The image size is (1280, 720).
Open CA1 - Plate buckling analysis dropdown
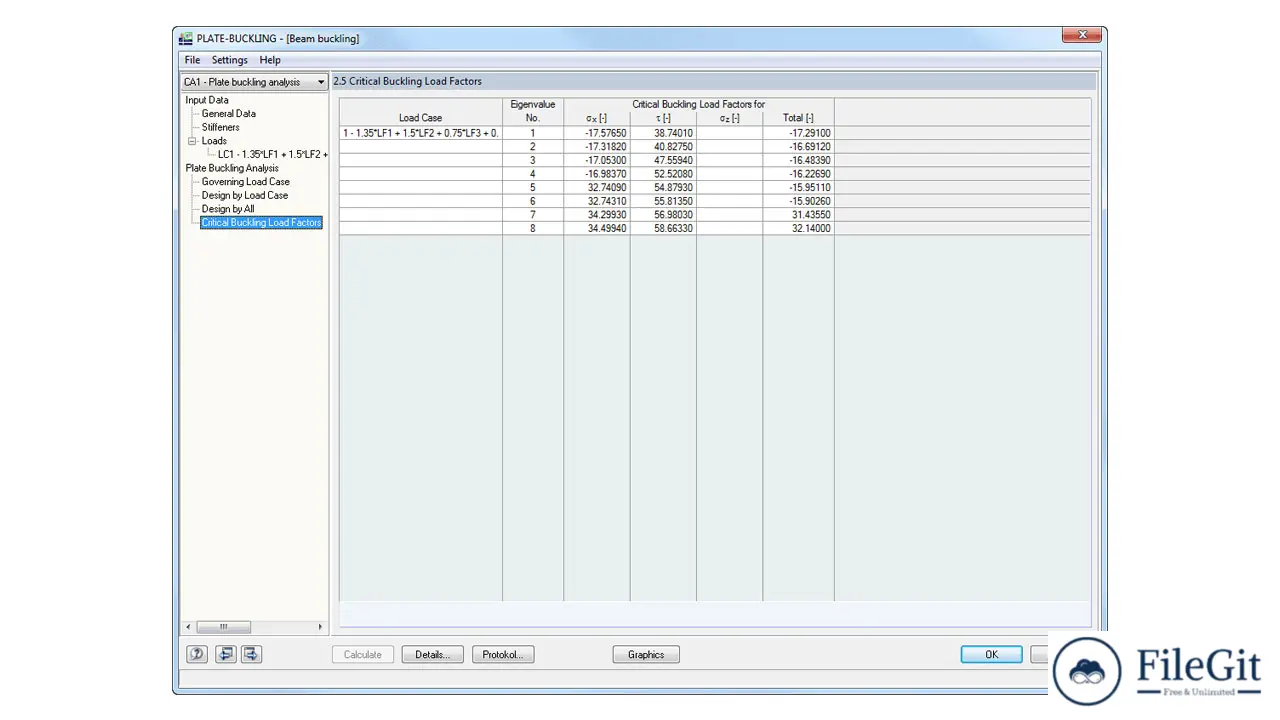pos(254,82)
